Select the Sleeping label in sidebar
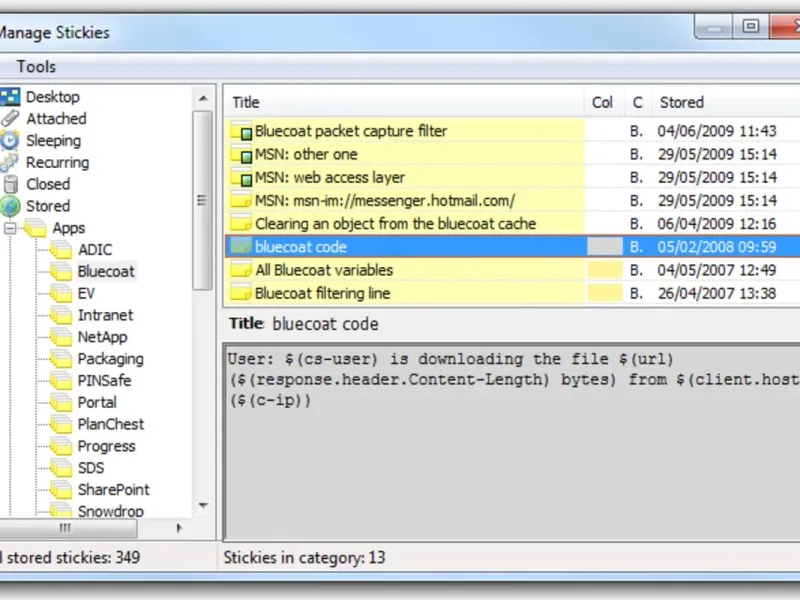 click(x=54, y=140)
